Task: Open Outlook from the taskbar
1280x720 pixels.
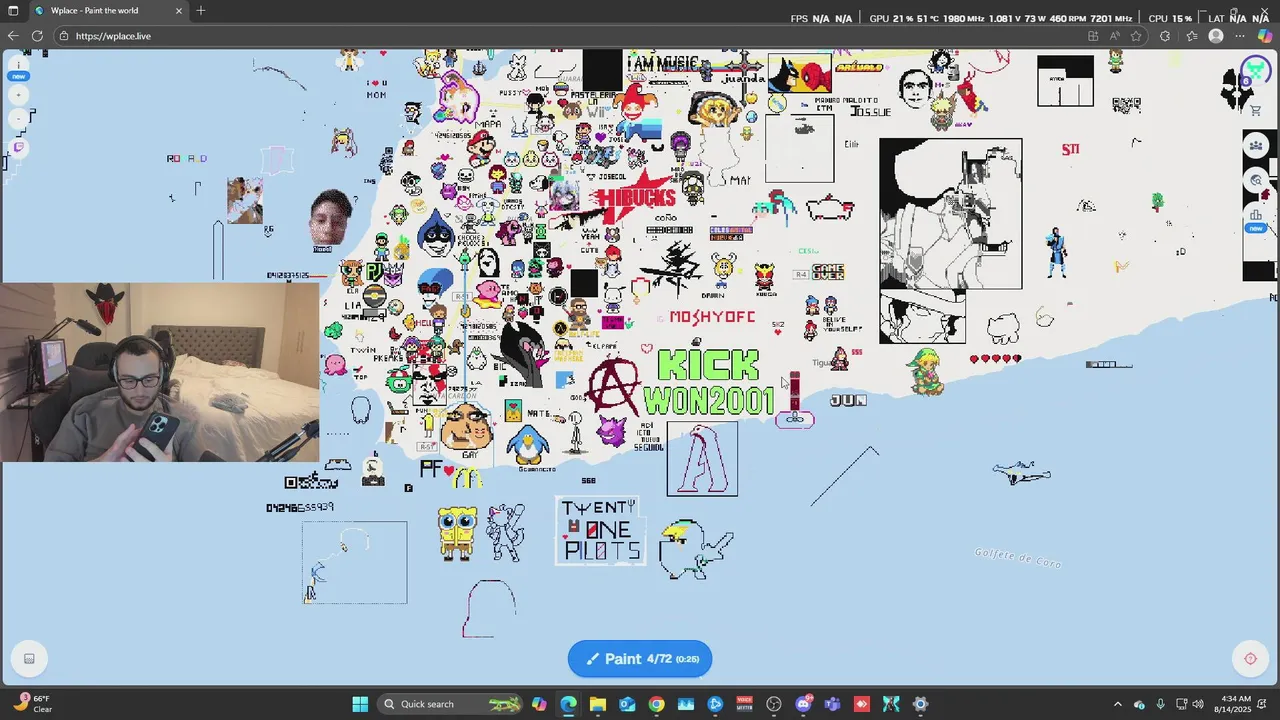Action: 627,704
